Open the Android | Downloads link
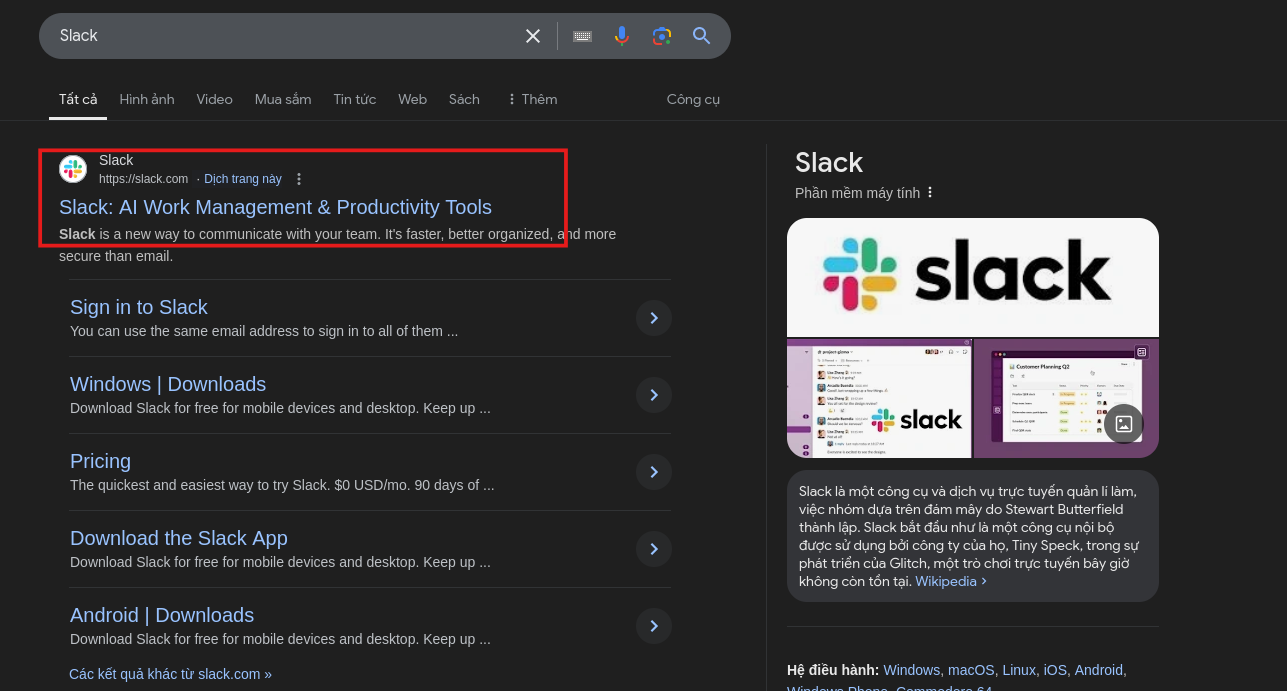The height and width of the screenshot is (691, 1287). pyautogui.click(x=162, y=615)
